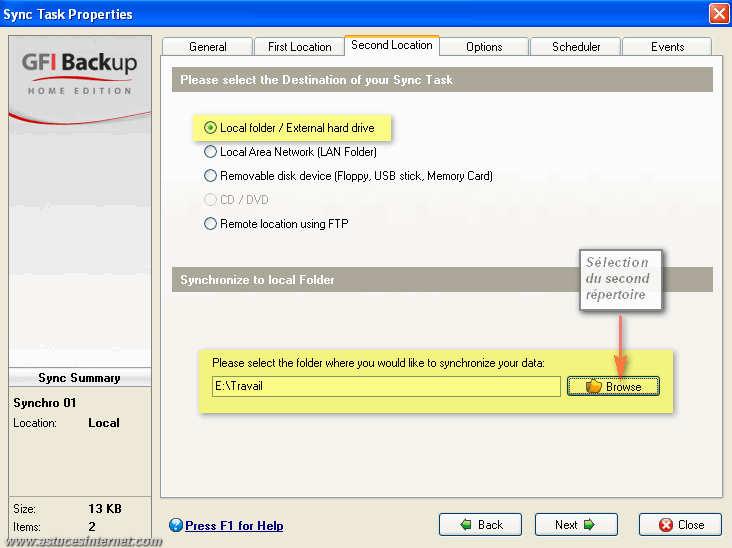Open the Options tab
Viewport: 732px width, 548px height.
coord(484,47)
